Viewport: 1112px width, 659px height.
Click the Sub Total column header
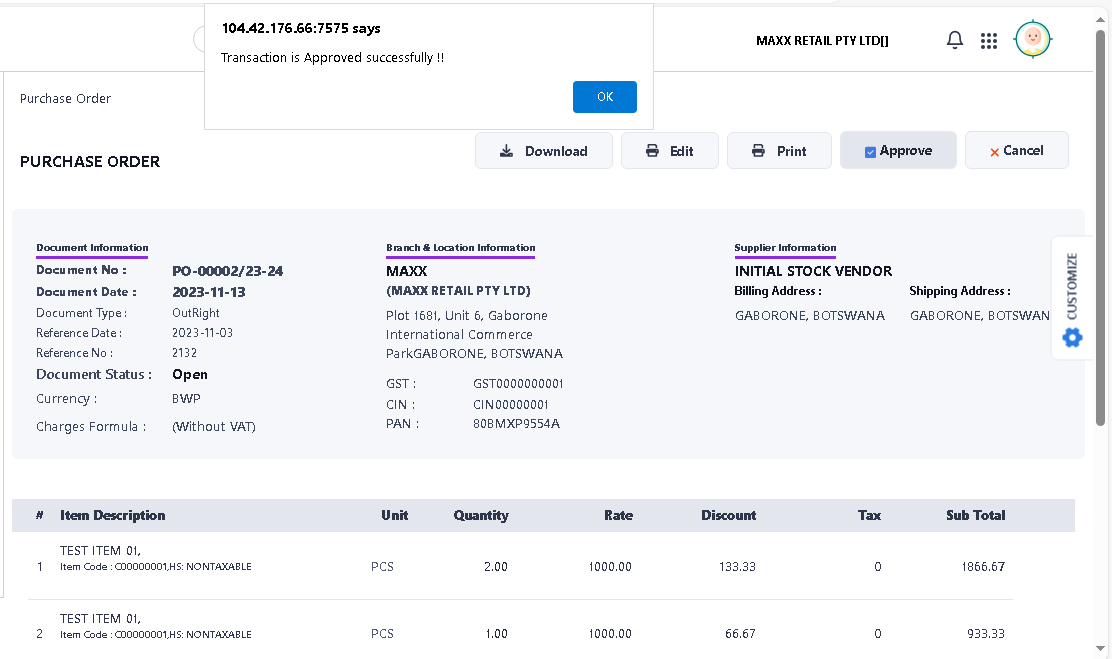pyautogui.click(x=975, y=516)
